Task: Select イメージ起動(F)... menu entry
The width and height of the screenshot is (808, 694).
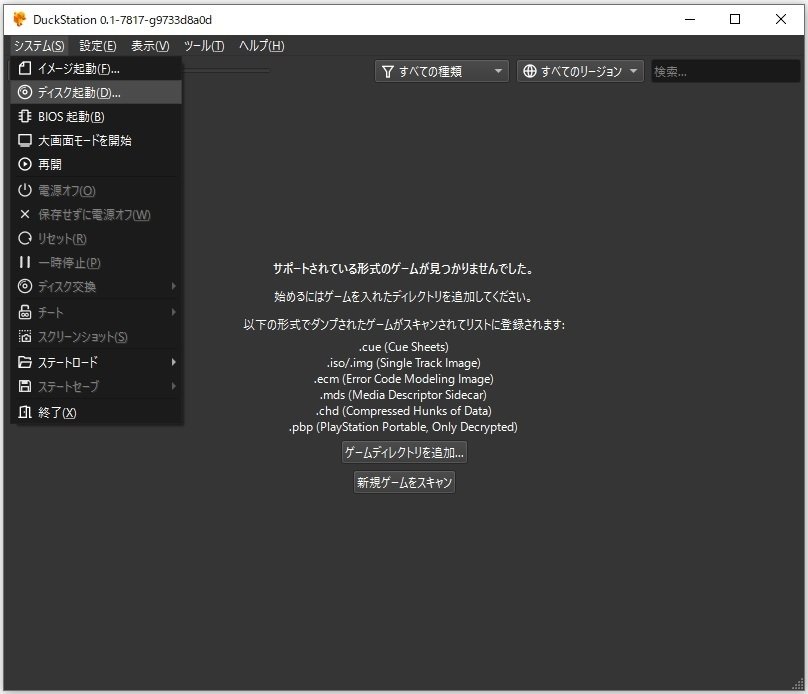Action: 96,69
